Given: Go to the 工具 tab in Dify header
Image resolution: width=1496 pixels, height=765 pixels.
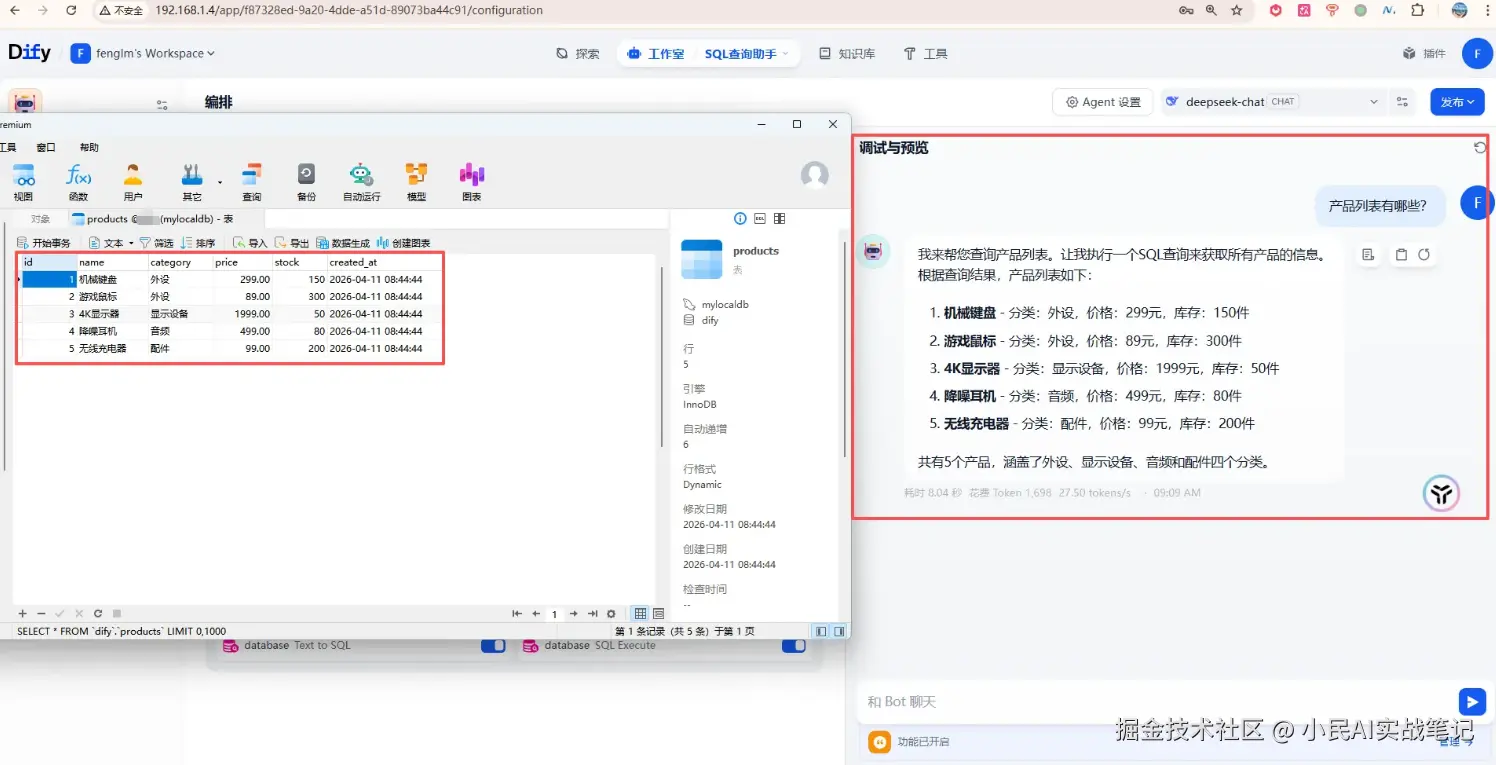Looking at the screenshot, I should coord(925,54).
